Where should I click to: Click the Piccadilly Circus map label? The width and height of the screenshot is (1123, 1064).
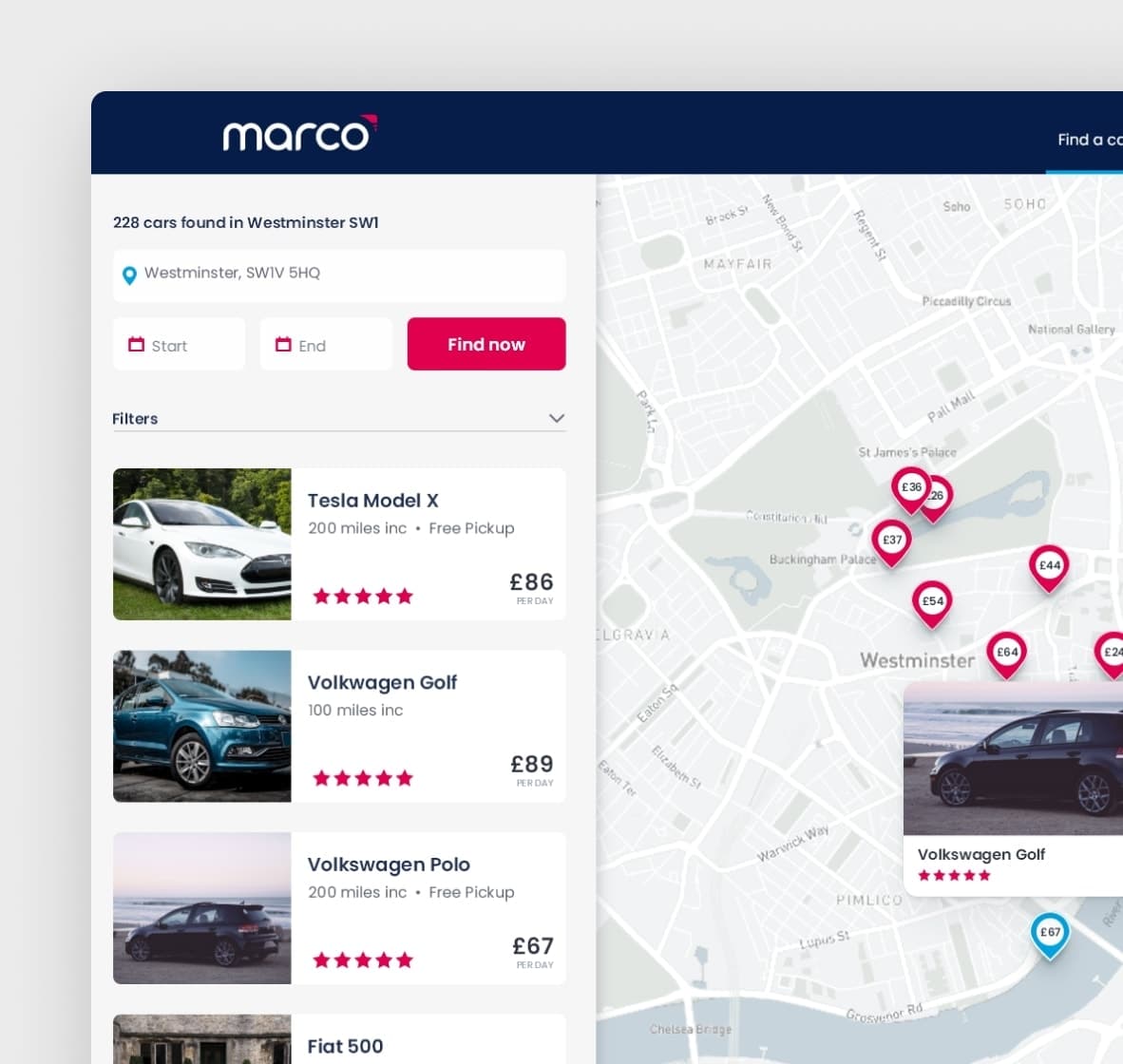(966, 301)
